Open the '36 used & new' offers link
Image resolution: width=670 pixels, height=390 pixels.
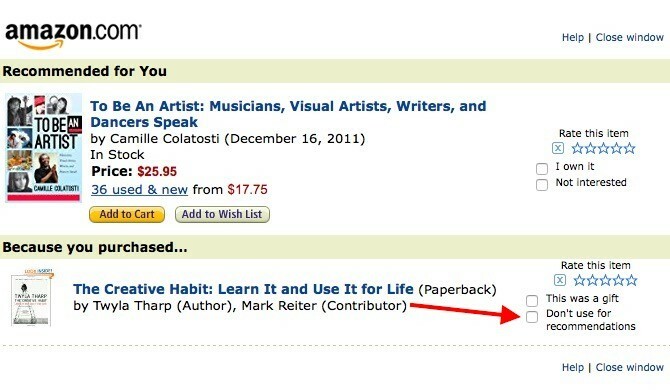pos(139,189)
